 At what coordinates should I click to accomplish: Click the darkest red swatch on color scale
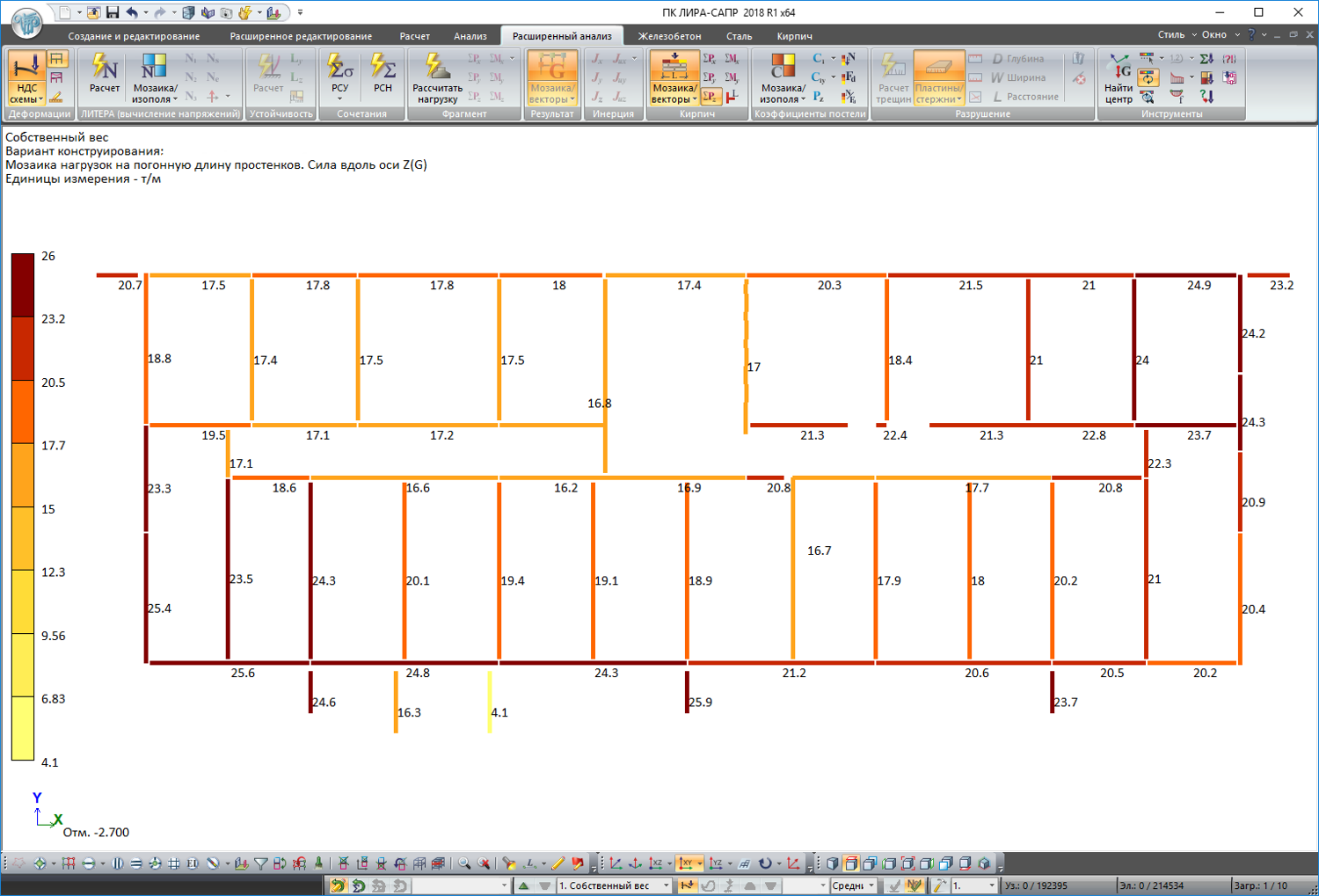(23, 285)
